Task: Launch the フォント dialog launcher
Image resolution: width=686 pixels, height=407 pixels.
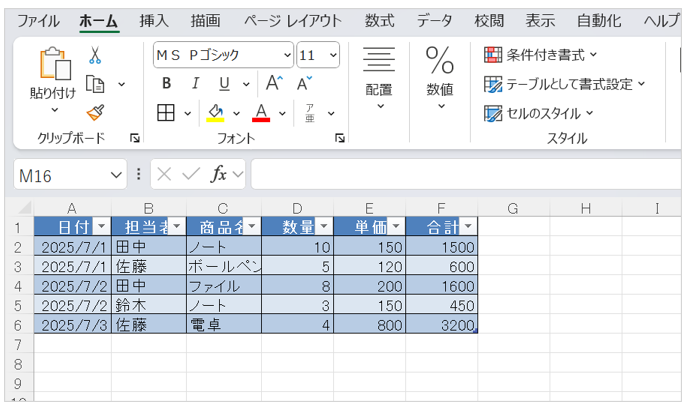Action: pos(340,138)
